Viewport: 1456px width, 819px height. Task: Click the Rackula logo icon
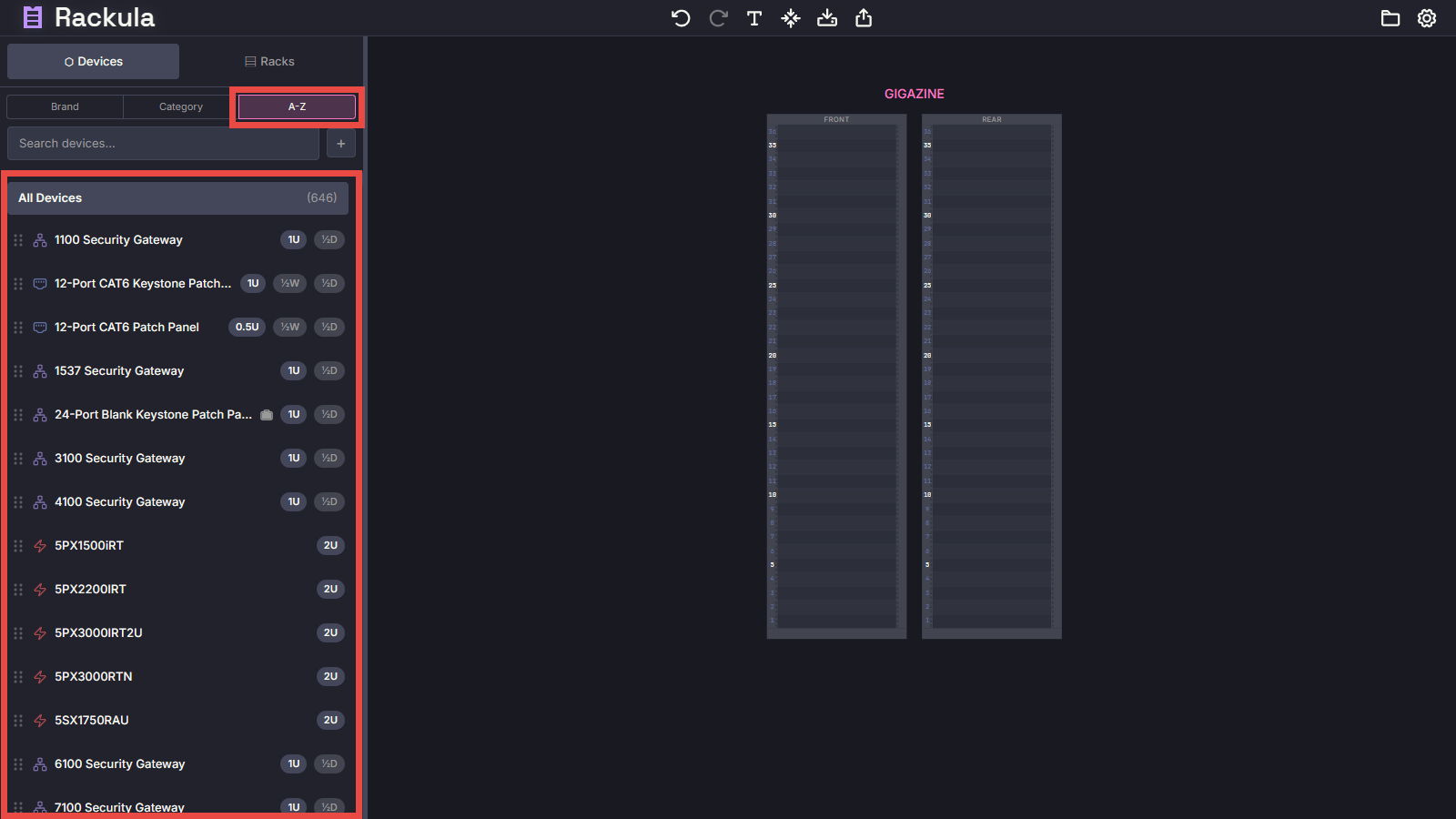pyautogui.click(x=33, y=17)
